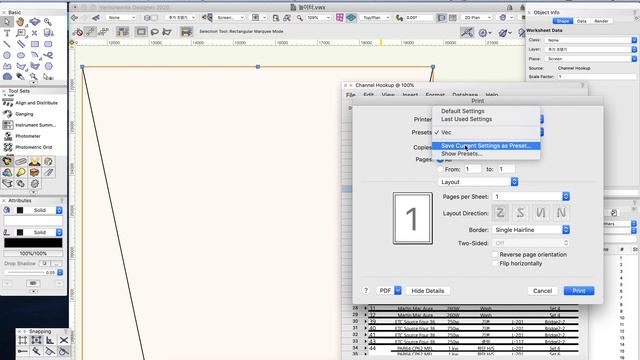Choose the Polygonal Marquee selection mode

coord(167,31)
